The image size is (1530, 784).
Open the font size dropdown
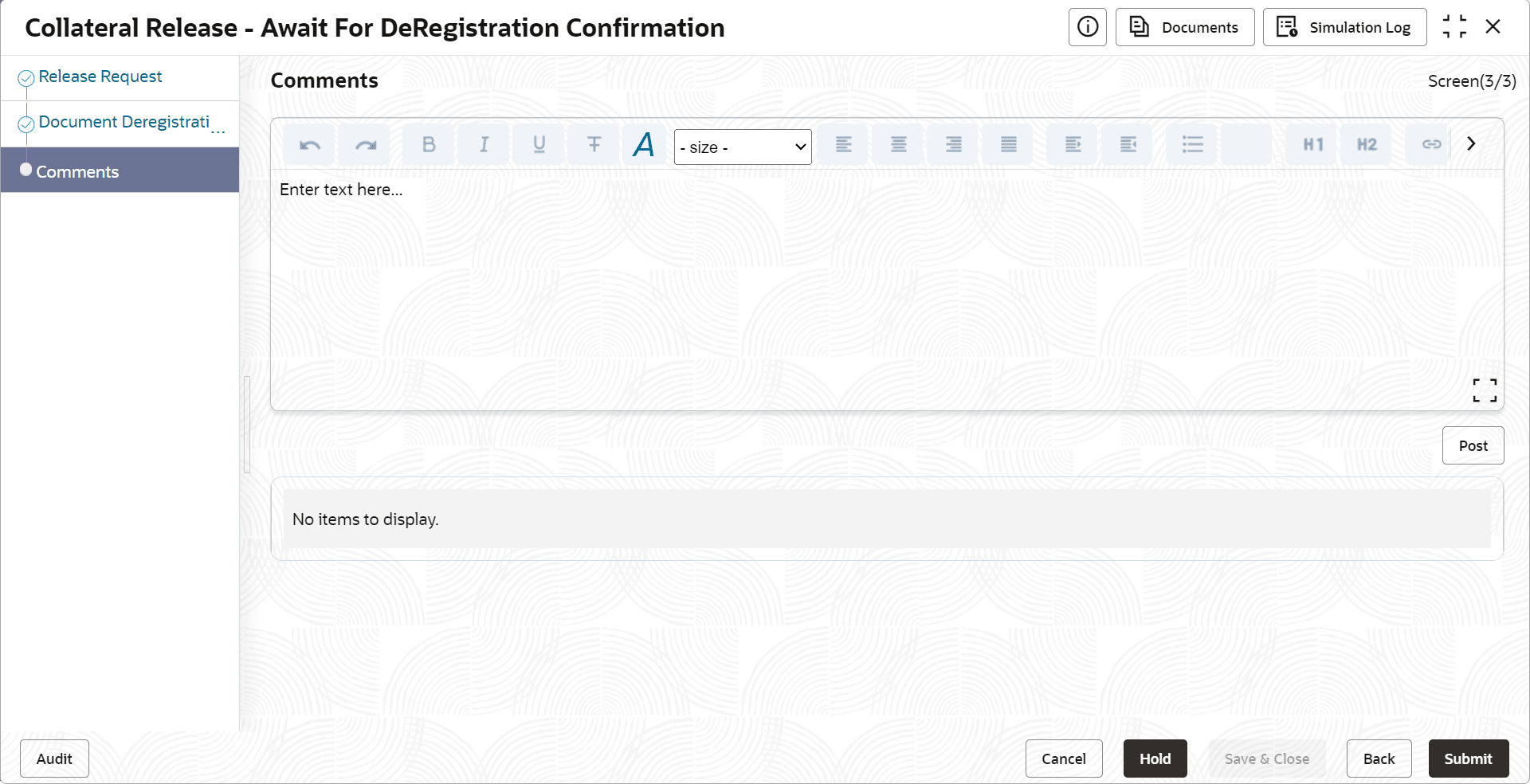tap(743, 147)
